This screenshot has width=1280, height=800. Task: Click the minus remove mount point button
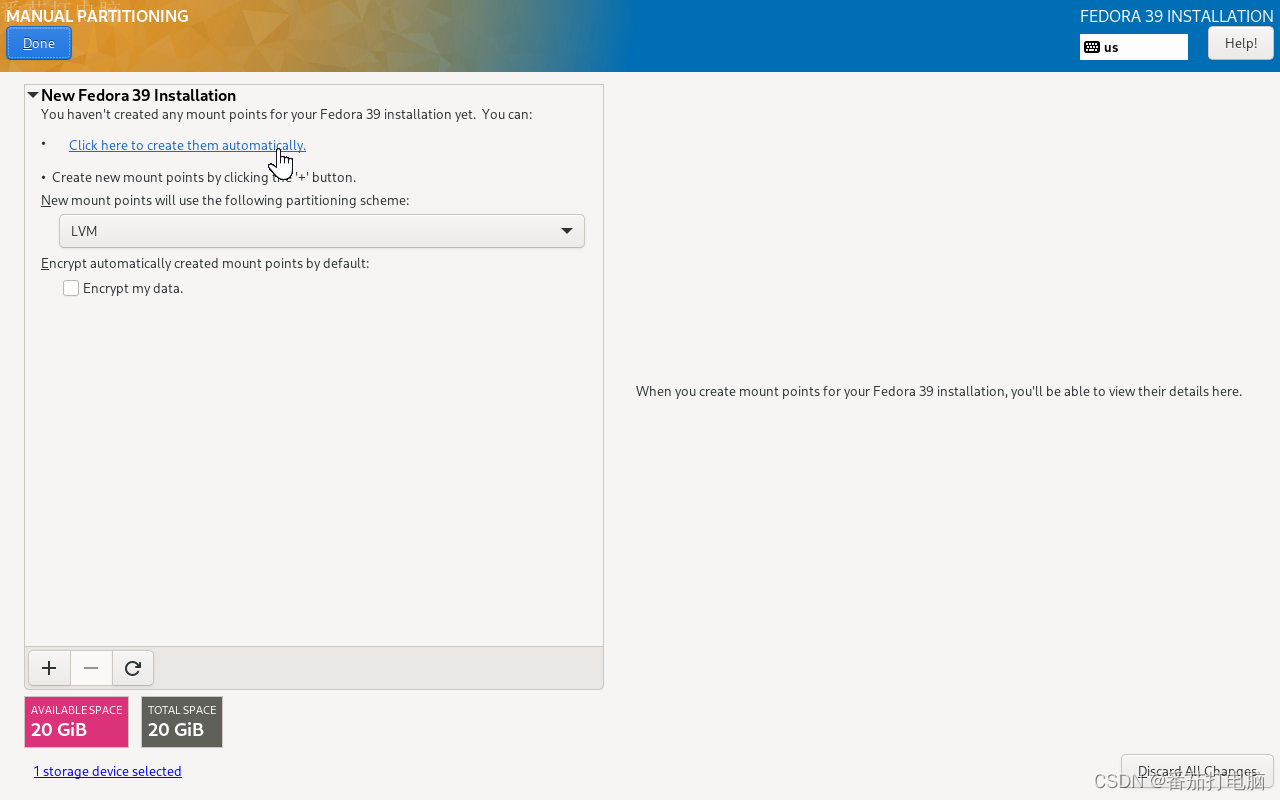[91, 668]
